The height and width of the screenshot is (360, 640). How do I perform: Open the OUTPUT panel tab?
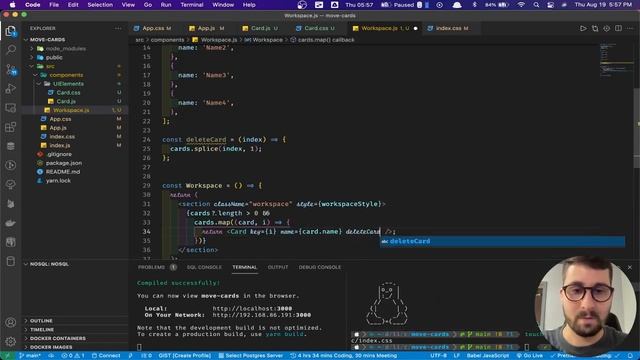pos(278,267)
